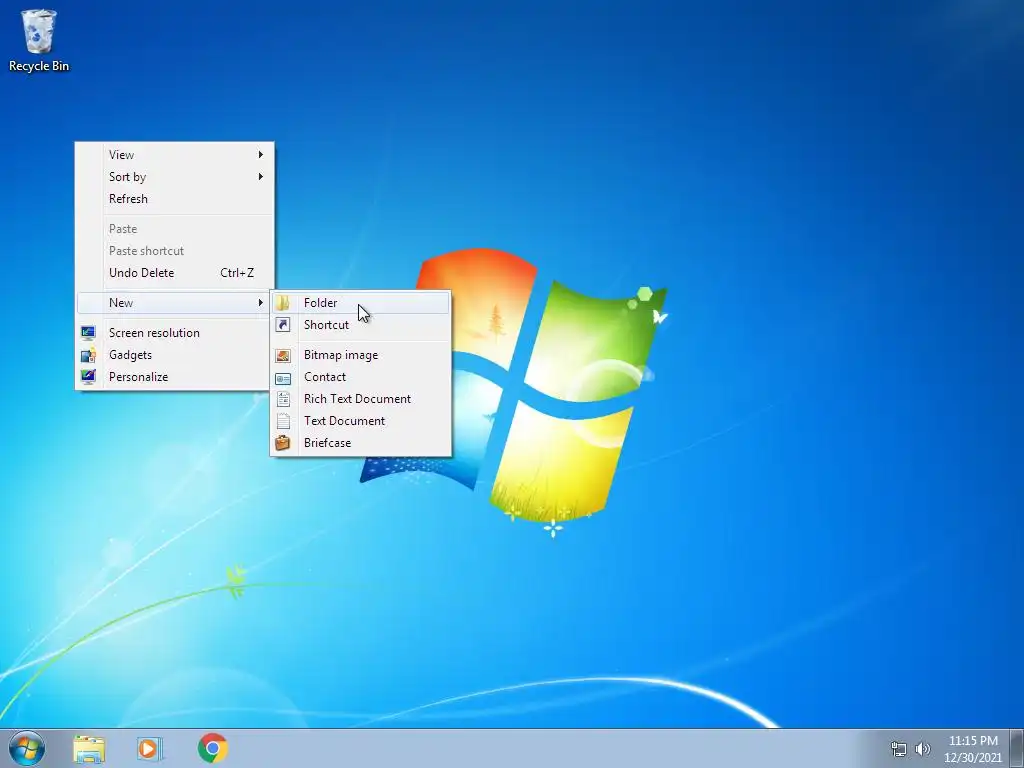Click the Text Document icon

[x=283, y=421]
